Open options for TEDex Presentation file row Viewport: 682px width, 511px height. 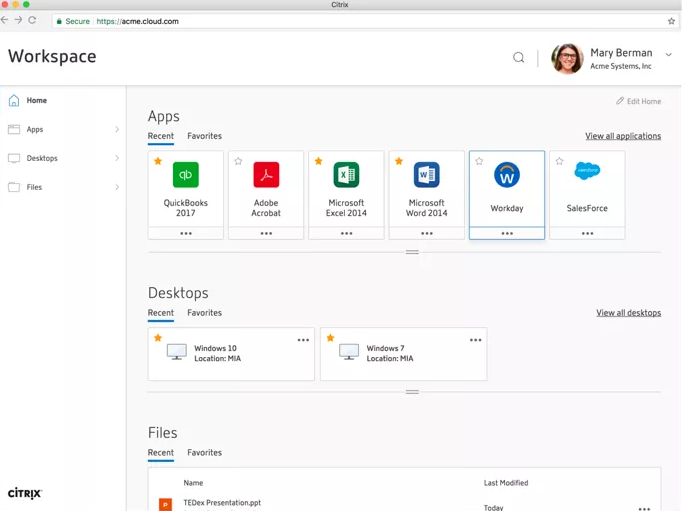click(644, 508)
